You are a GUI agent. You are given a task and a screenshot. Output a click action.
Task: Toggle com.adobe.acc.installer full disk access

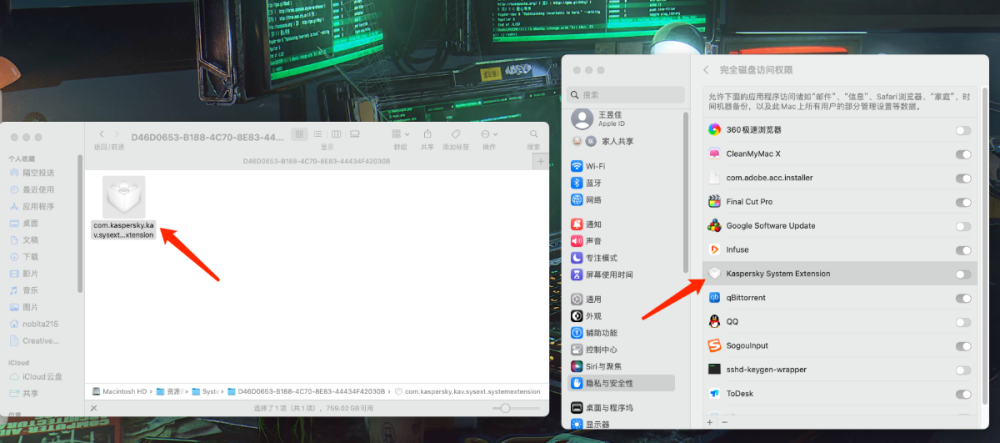click(963, 178)
